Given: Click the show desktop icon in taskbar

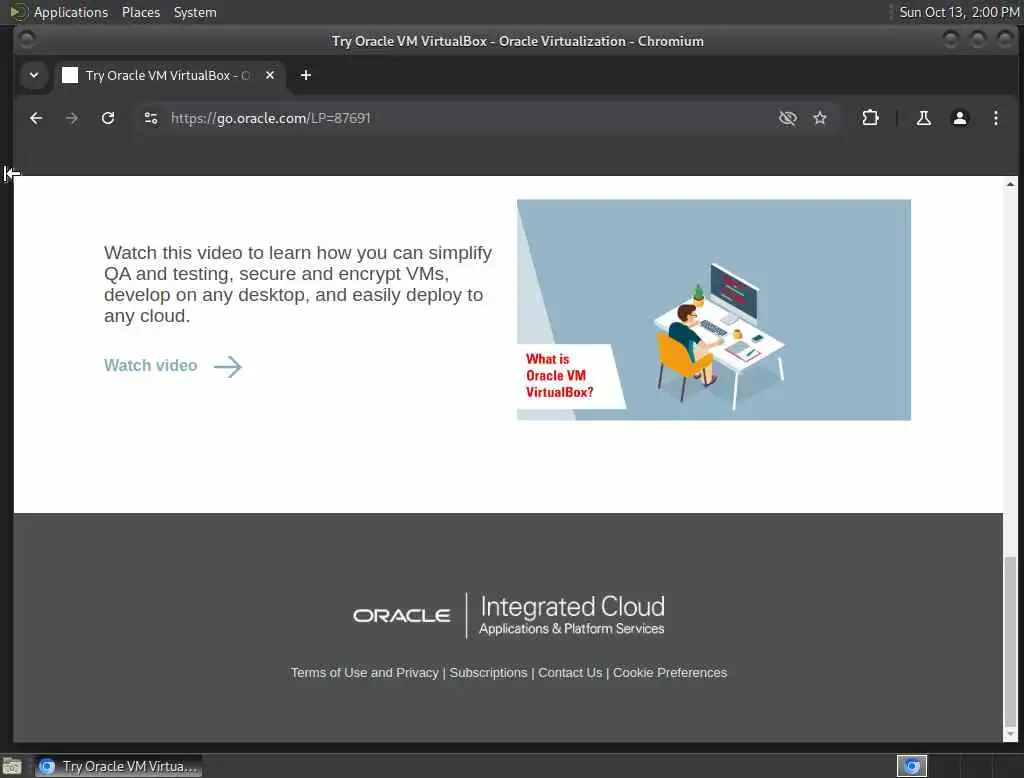Looking at the screenshot, I should tap(12, 766).
